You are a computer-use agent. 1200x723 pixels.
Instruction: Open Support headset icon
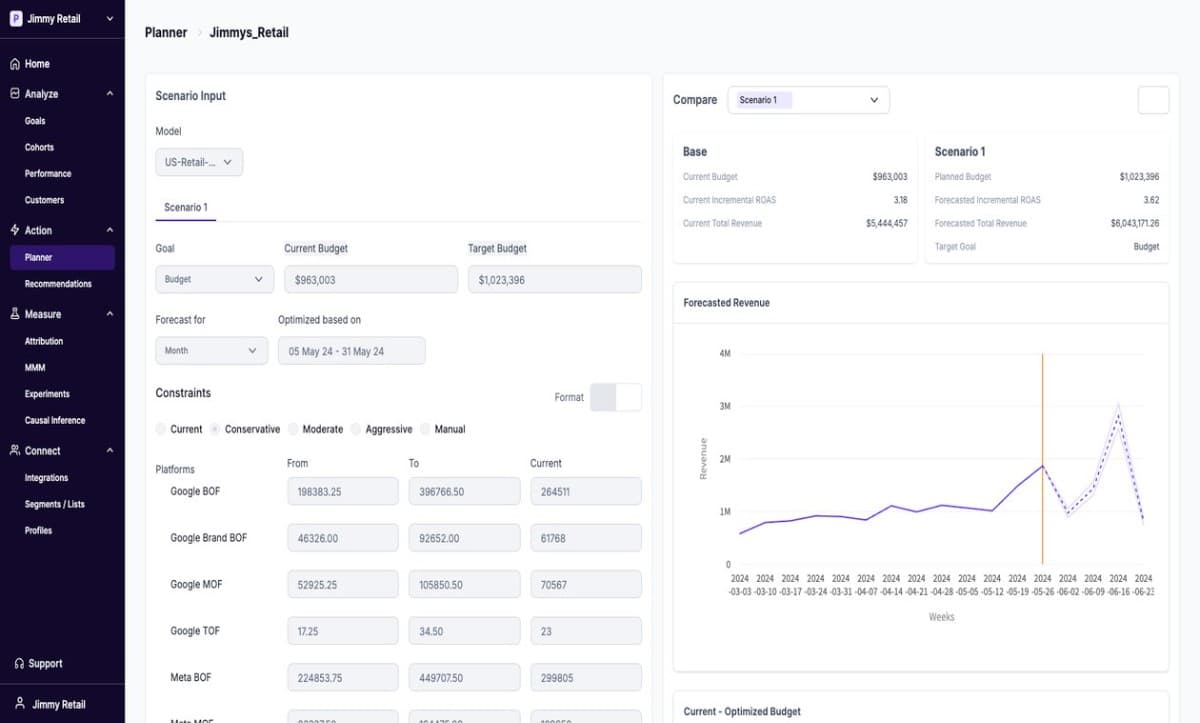tap(19, 664)
